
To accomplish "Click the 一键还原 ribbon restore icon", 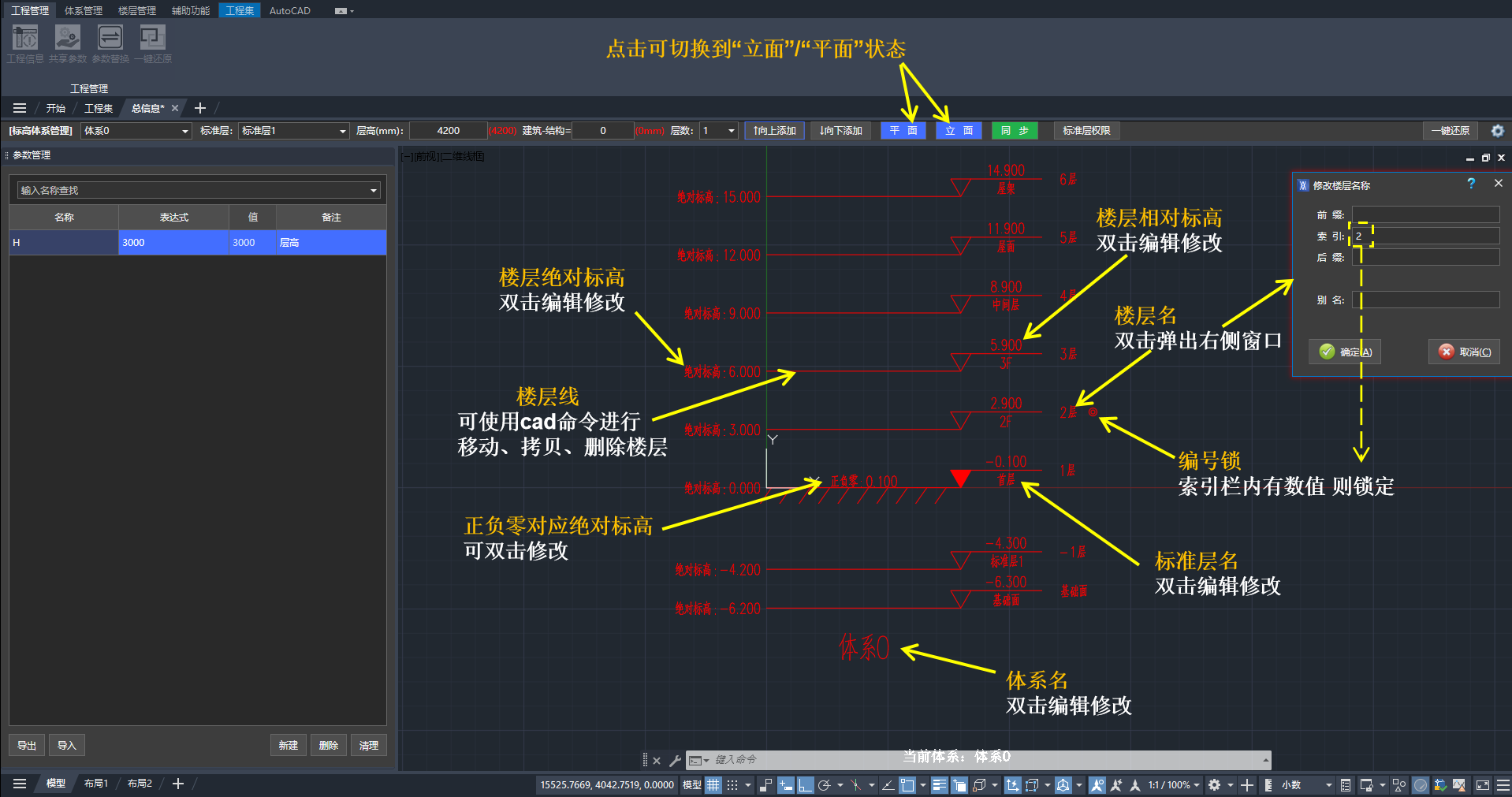I will [x=153, y=38].
